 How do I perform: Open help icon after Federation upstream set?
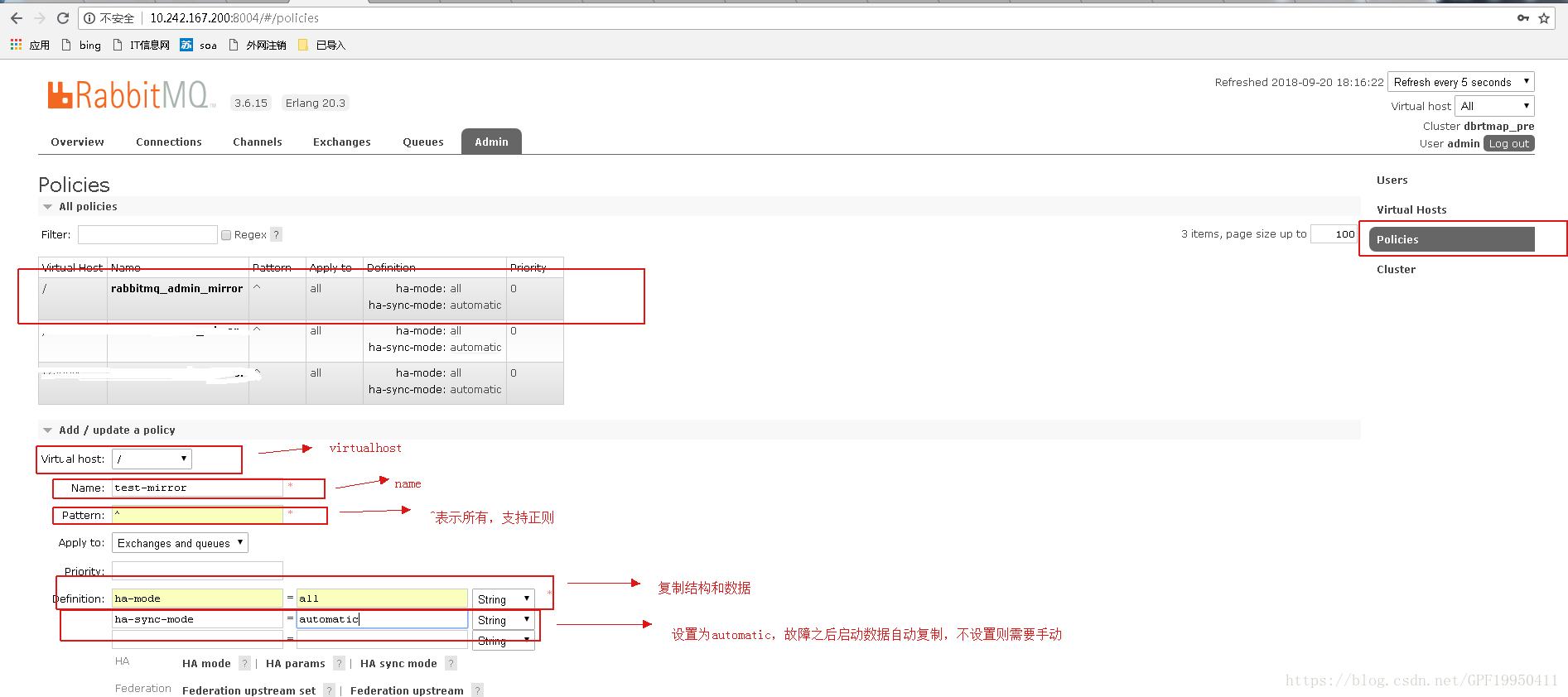coord(329,690)
